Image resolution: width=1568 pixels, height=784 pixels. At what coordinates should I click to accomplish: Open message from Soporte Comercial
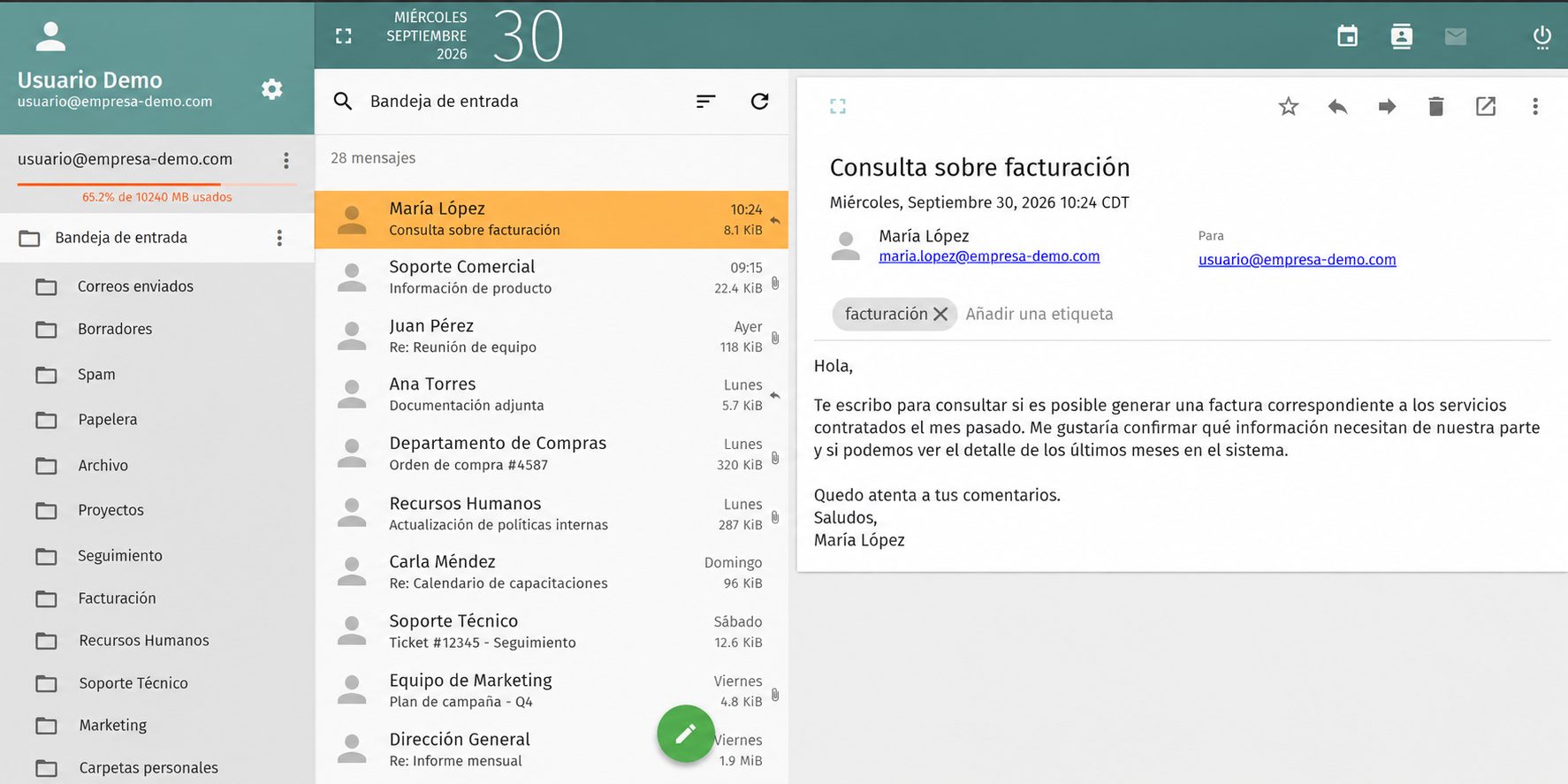tap(552, 278)
